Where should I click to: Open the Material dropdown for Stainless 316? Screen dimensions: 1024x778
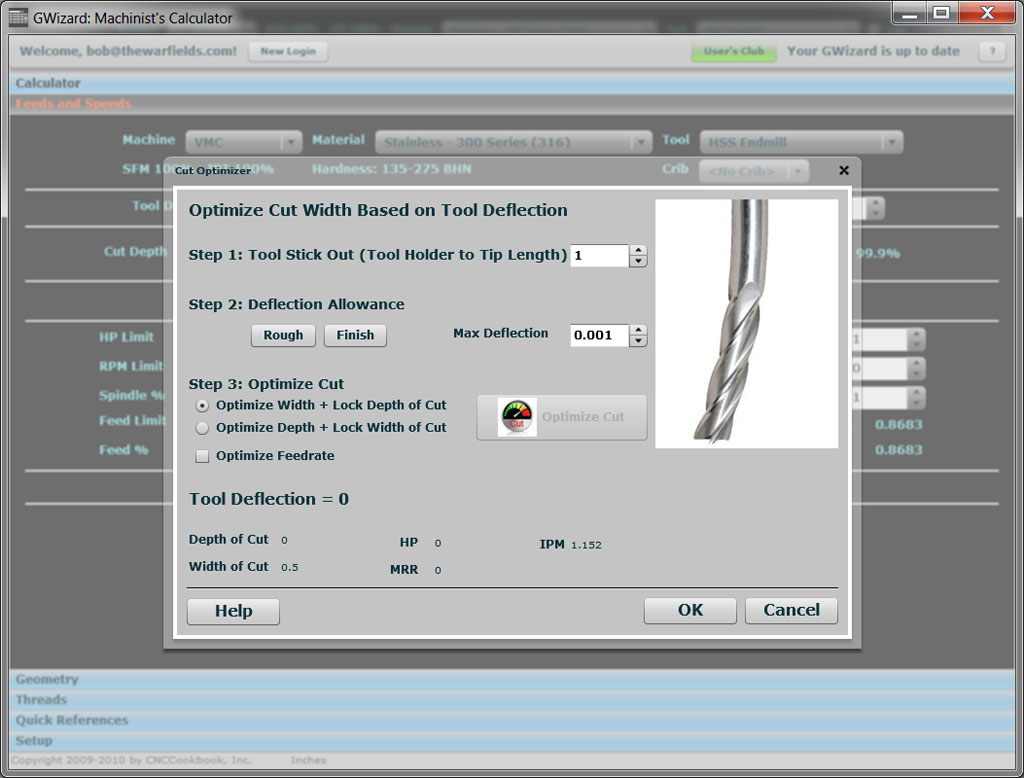click(x=513, y=141)
